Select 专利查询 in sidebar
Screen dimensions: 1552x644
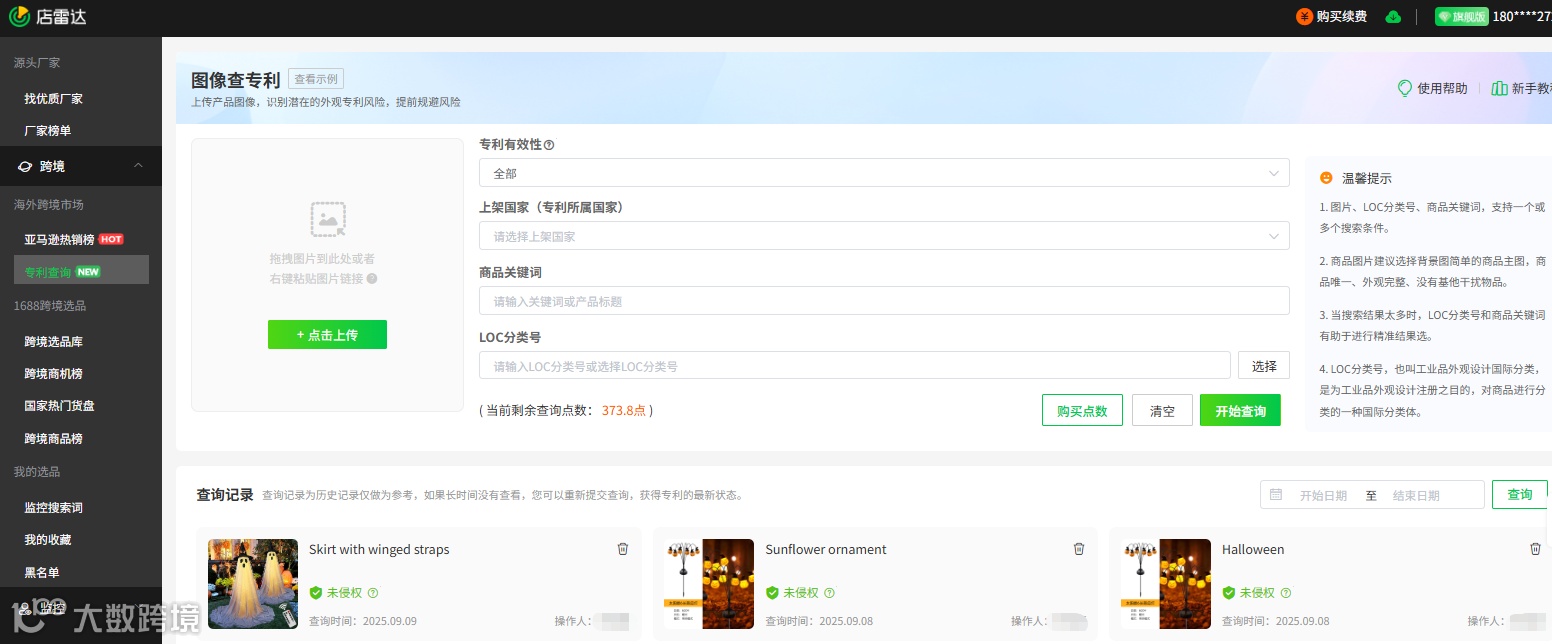point(81,271)
